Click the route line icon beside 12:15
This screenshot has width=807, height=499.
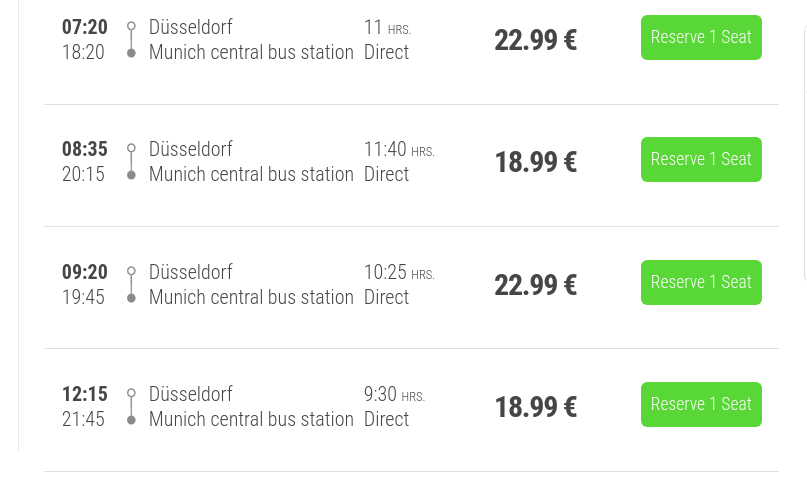(131, 406)
